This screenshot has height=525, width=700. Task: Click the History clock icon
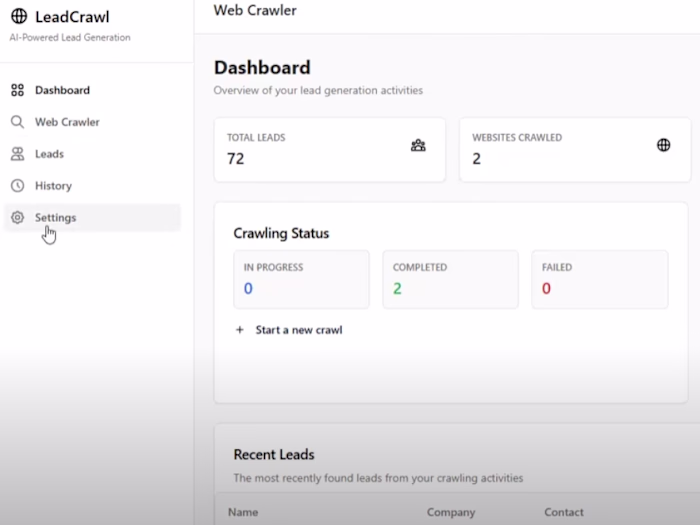coord(17,186)
